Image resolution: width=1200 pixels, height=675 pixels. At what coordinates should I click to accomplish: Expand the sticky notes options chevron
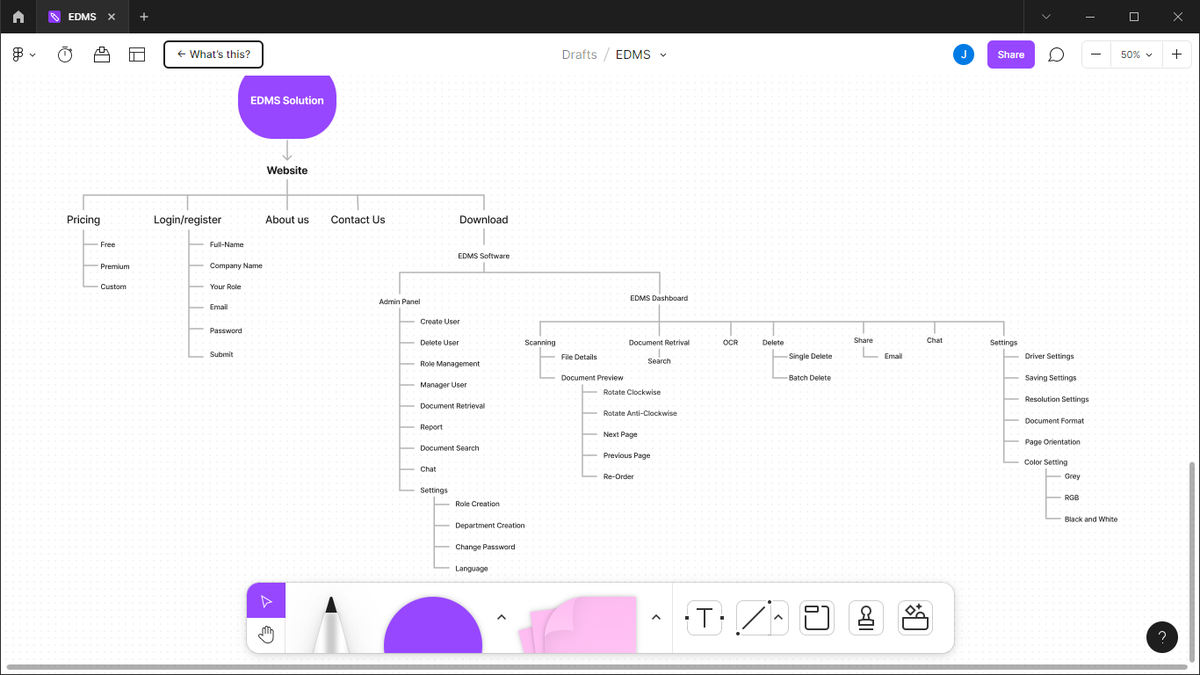click(x=656, y=617)
